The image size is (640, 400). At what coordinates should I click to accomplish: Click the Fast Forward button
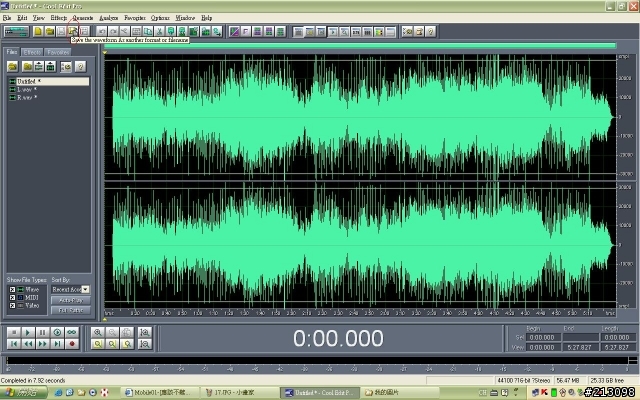42,344
